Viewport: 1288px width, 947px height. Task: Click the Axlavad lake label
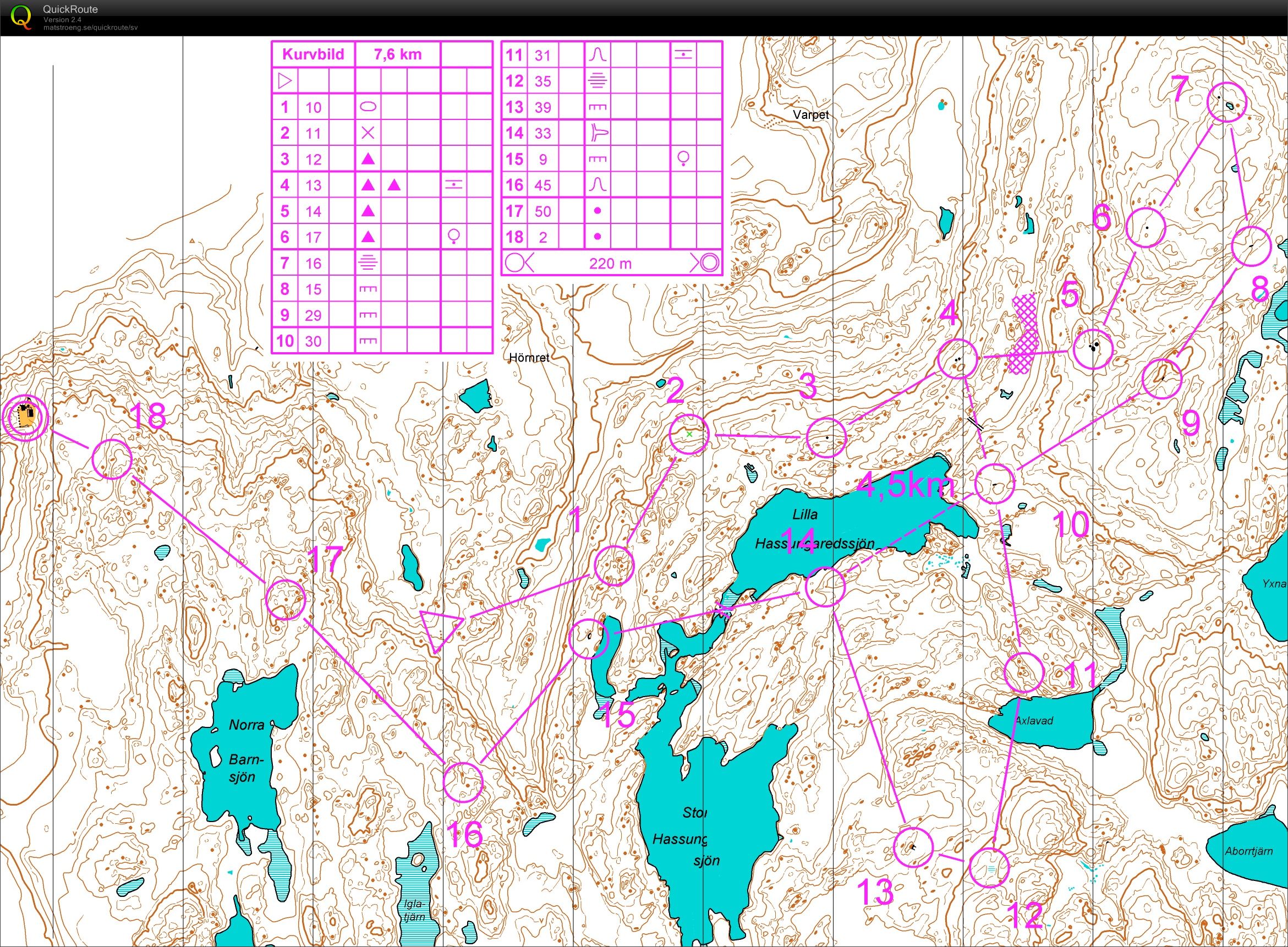point(1033,721)
